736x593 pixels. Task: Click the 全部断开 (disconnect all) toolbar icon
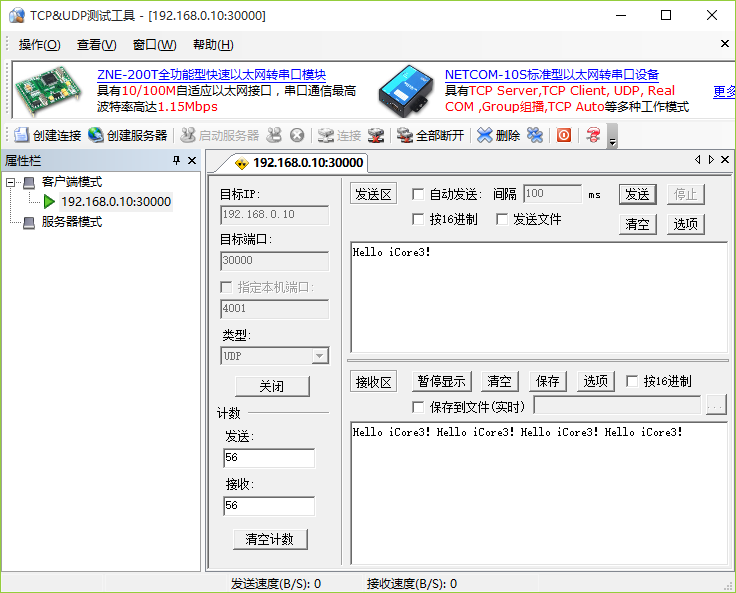pyautogui.click(x=405, y=135)
